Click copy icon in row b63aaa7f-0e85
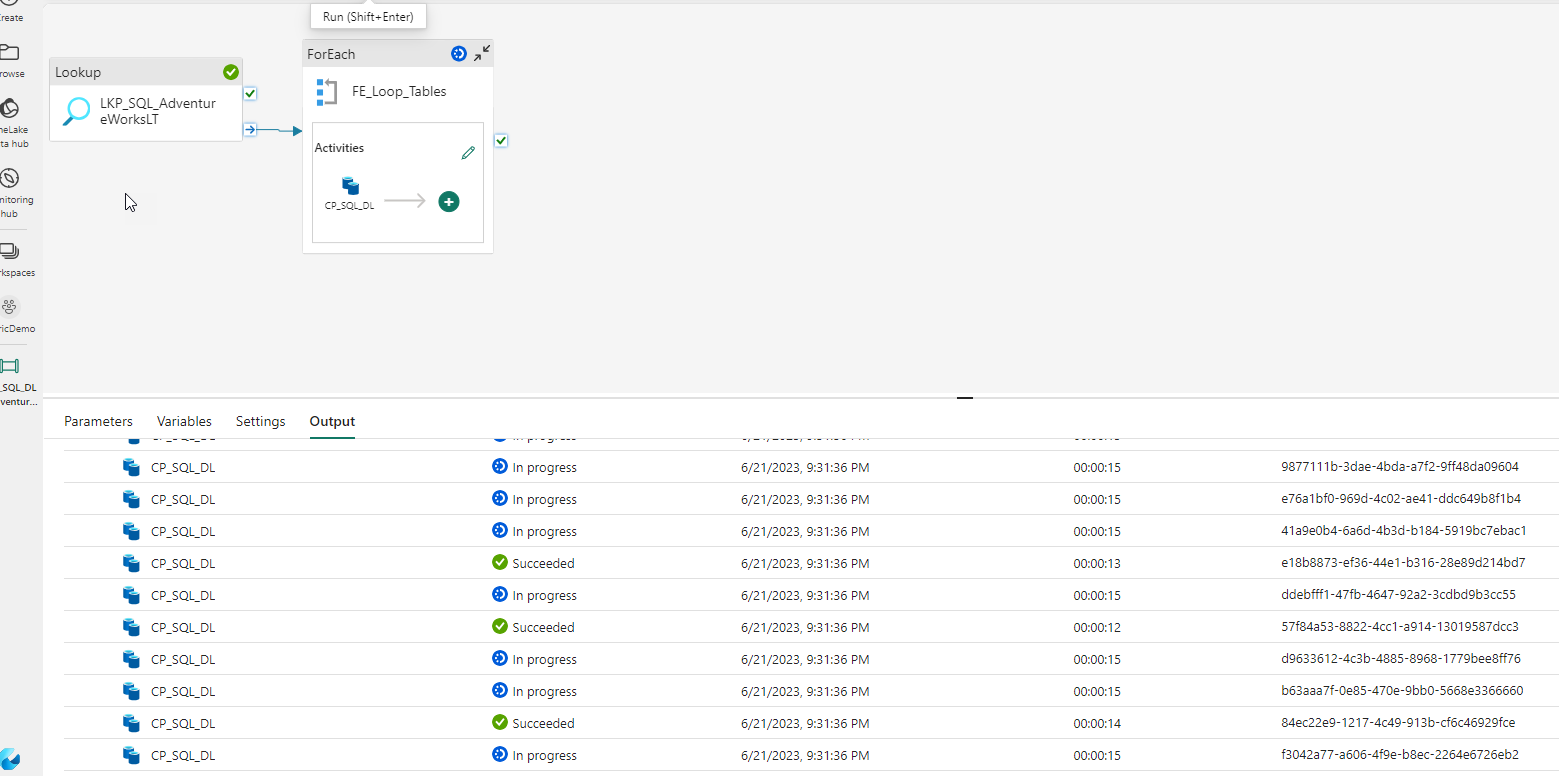1559x776 pixels. pyautogui.click(x=131, y=691)
